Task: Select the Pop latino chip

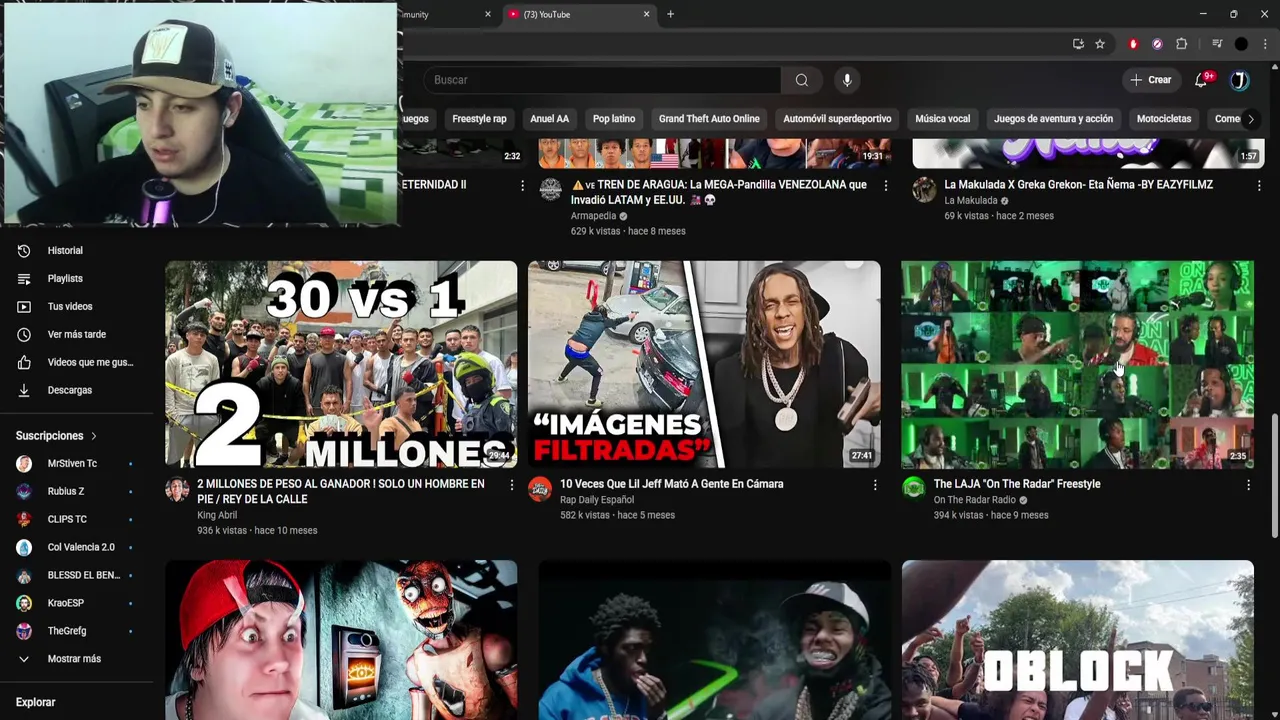Action: (614, 119)
